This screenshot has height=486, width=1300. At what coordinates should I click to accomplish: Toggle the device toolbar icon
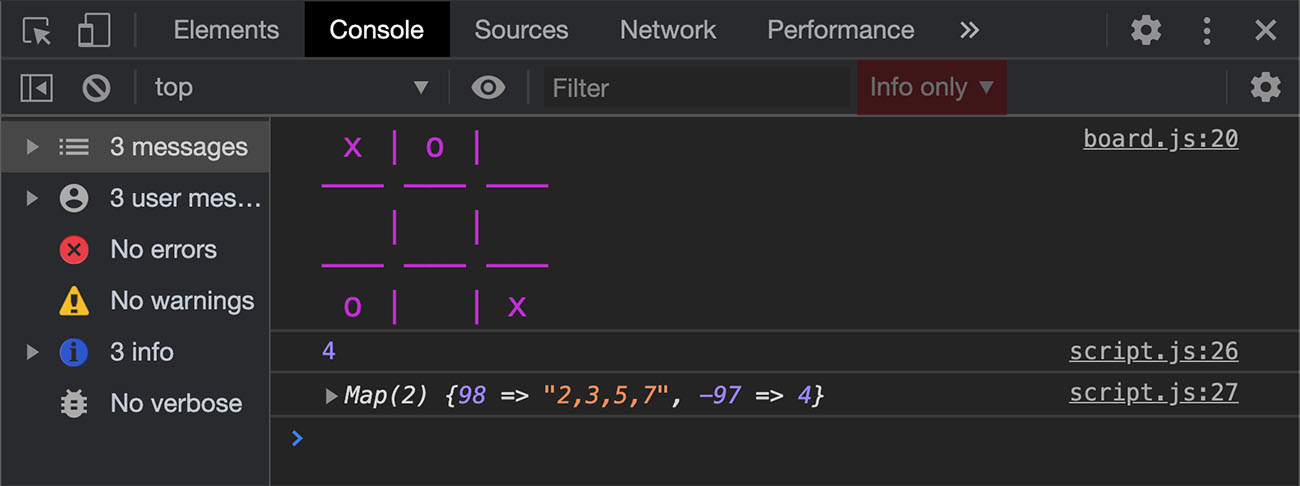(93, 30)
